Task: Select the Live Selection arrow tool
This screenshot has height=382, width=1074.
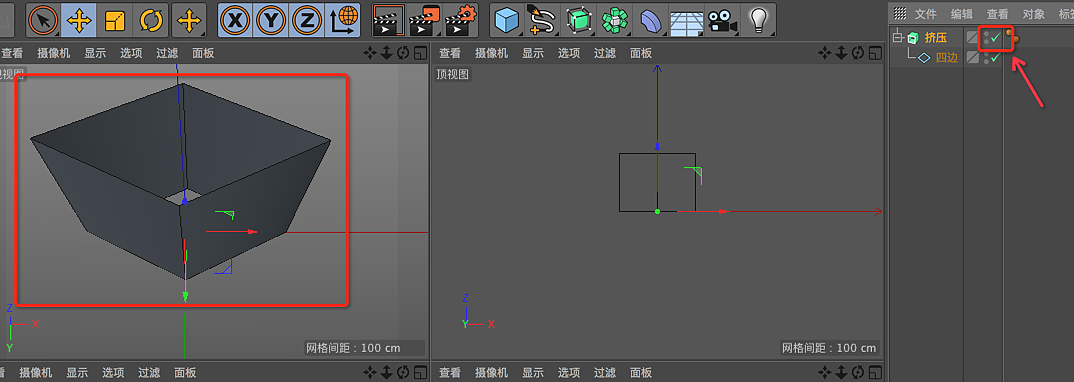Action: pos(43,21)
